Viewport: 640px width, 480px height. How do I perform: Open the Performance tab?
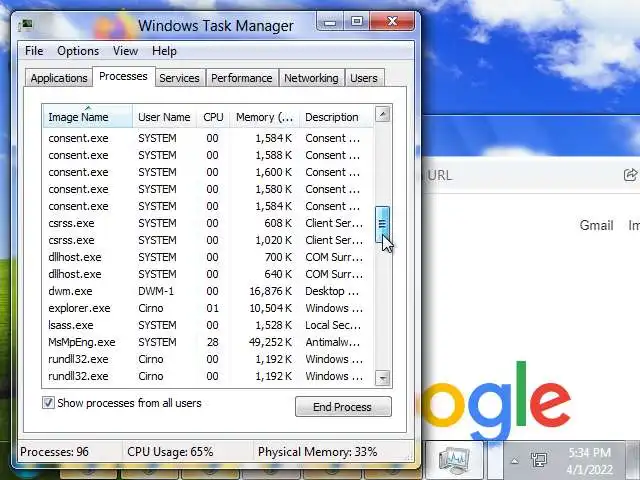[242, 78]
